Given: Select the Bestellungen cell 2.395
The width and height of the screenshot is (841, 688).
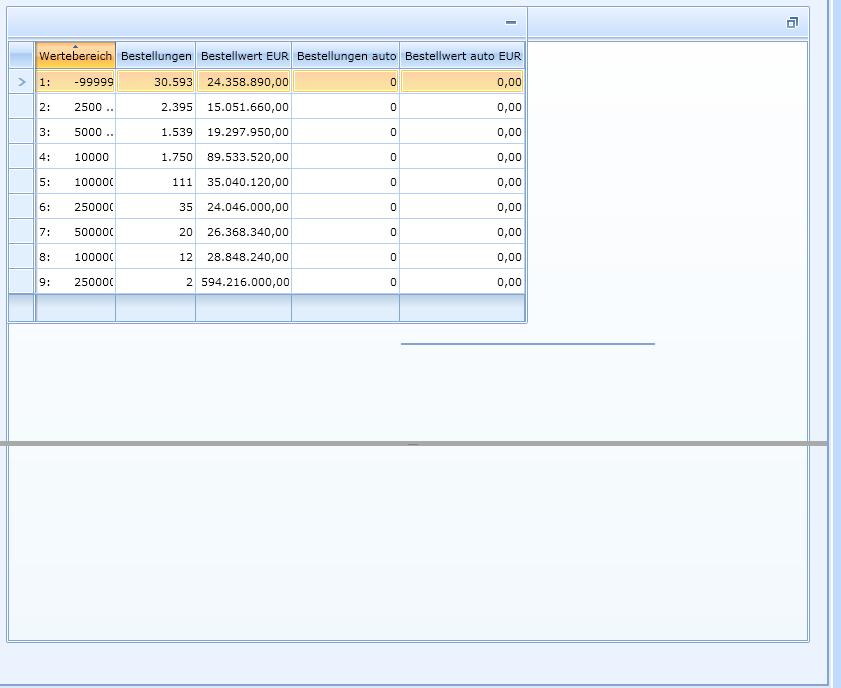Looking at the screenshot, I should [156, 107].
